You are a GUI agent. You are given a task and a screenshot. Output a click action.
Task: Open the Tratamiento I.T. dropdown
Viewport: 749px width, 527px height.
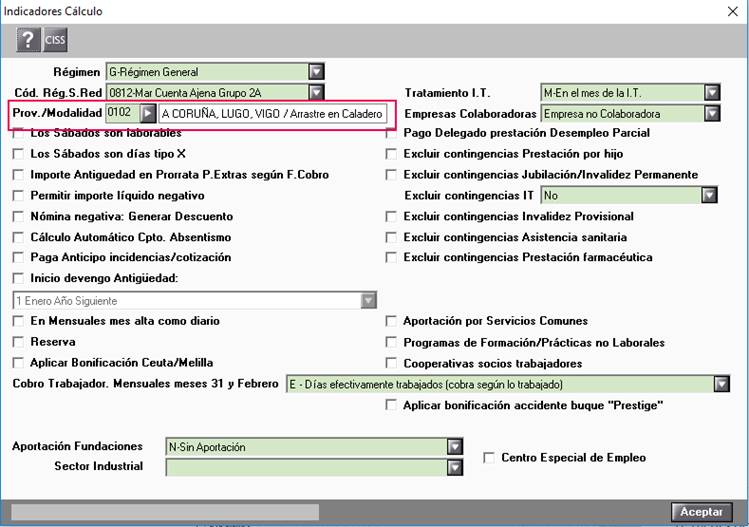pyautogui.click(x=712, y=92)
